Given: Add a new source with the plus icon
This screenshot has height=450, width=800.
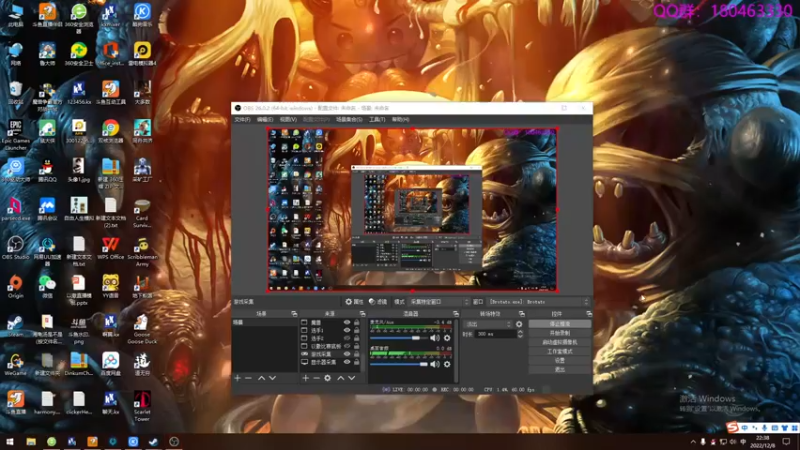Looking at the screenshot, I should pos(305,378).
